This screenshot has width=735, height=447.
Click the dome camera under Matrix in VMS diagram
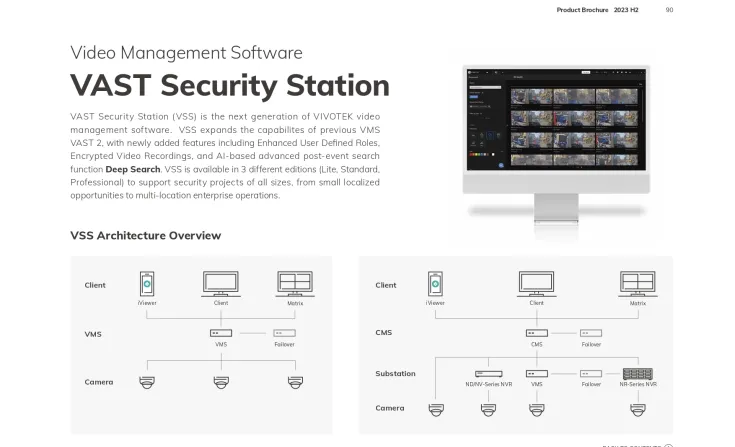(295, 382)
